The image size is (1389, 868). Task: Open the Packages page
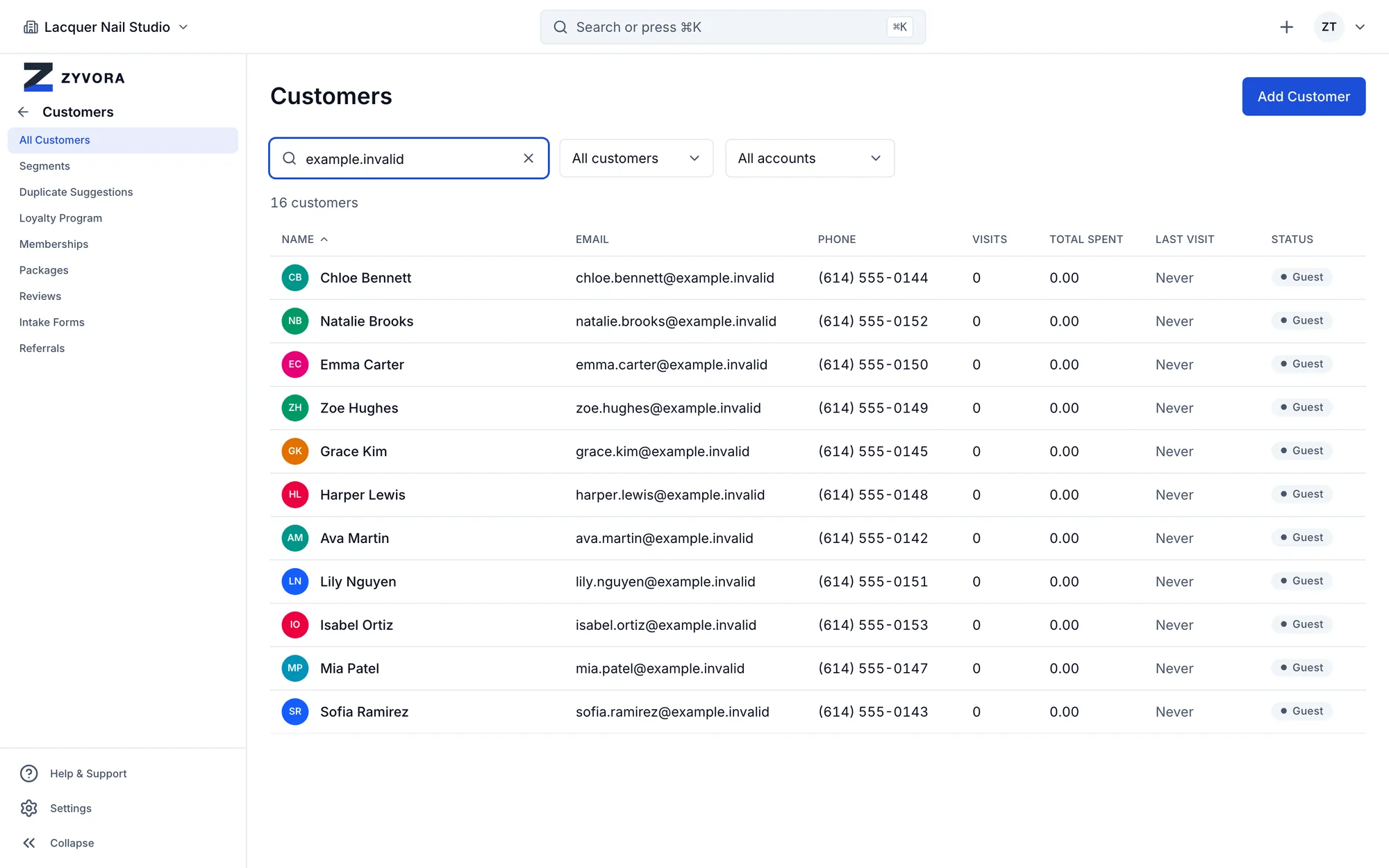pyautogui.click(x=44, y=270)
